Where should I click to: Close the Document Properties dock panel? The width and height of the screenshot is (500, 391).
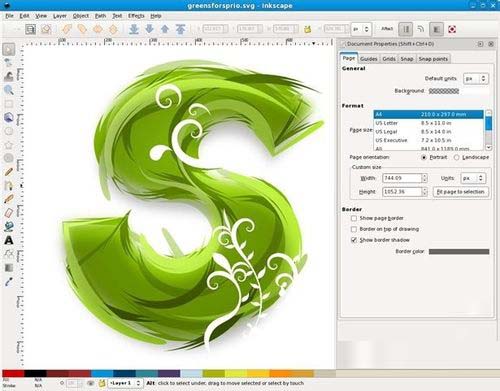tap(491, 44)
